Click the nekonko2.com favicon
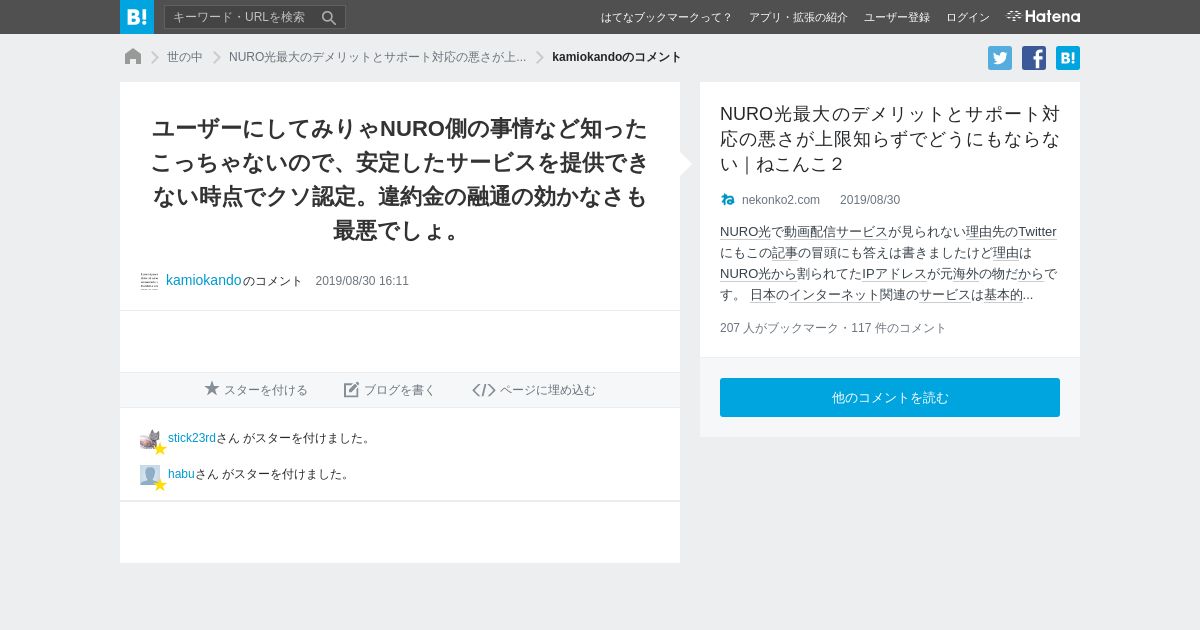The height and width of the screenshot is (630, 1200). pos(728,200)
